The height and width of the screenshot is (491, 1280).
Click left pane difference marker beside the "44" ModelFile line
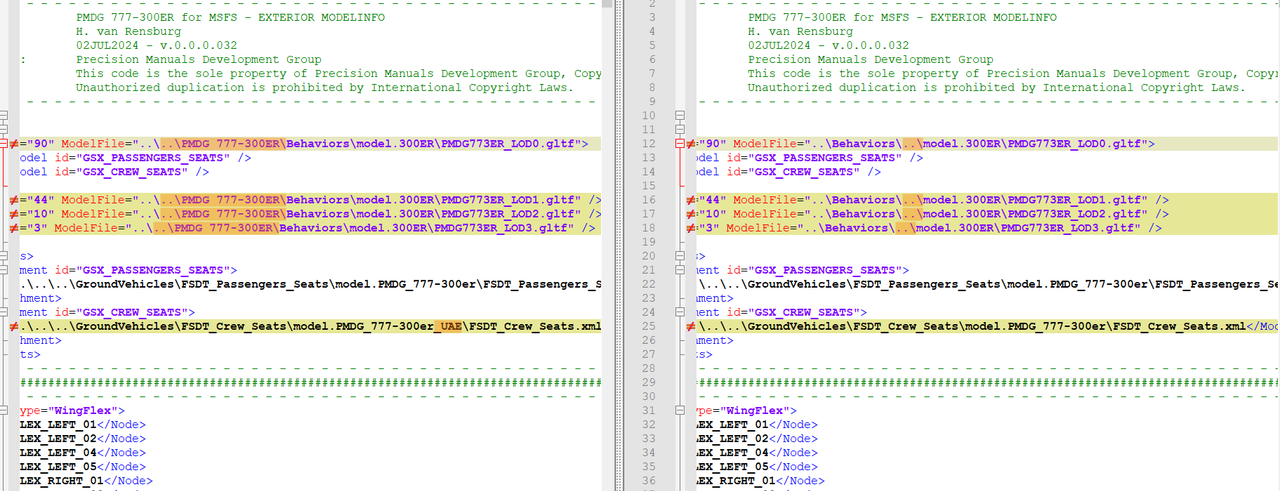pyautogui.click(x=14, y=200)
